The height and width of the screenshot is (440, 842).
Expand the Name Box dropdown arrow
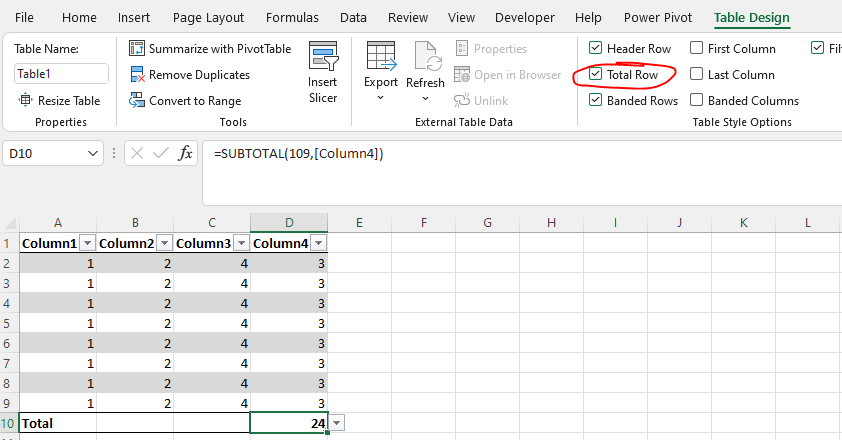(x=92, y=154)
